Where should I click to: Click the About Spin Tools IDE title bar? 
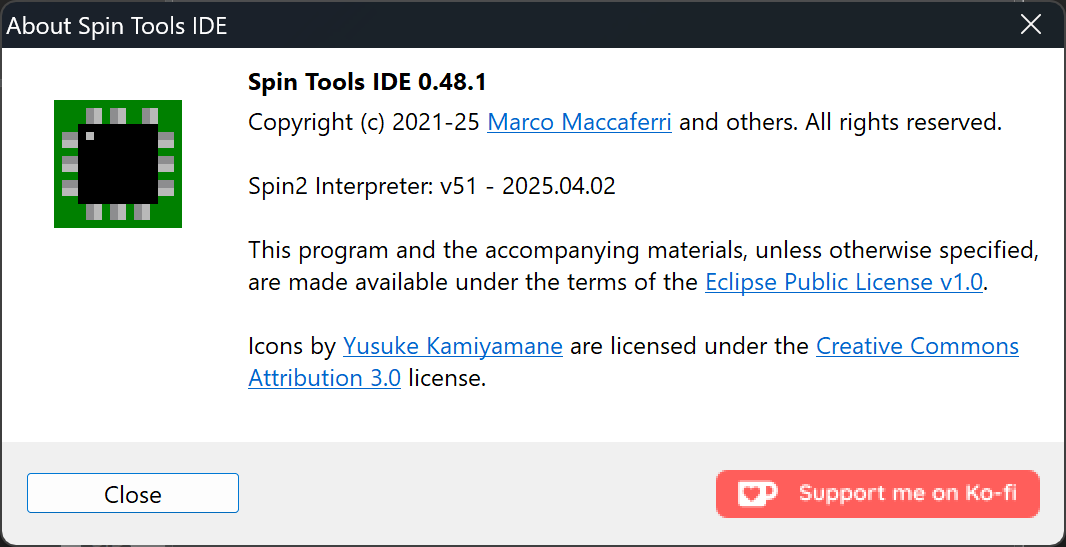coord(116,25)
